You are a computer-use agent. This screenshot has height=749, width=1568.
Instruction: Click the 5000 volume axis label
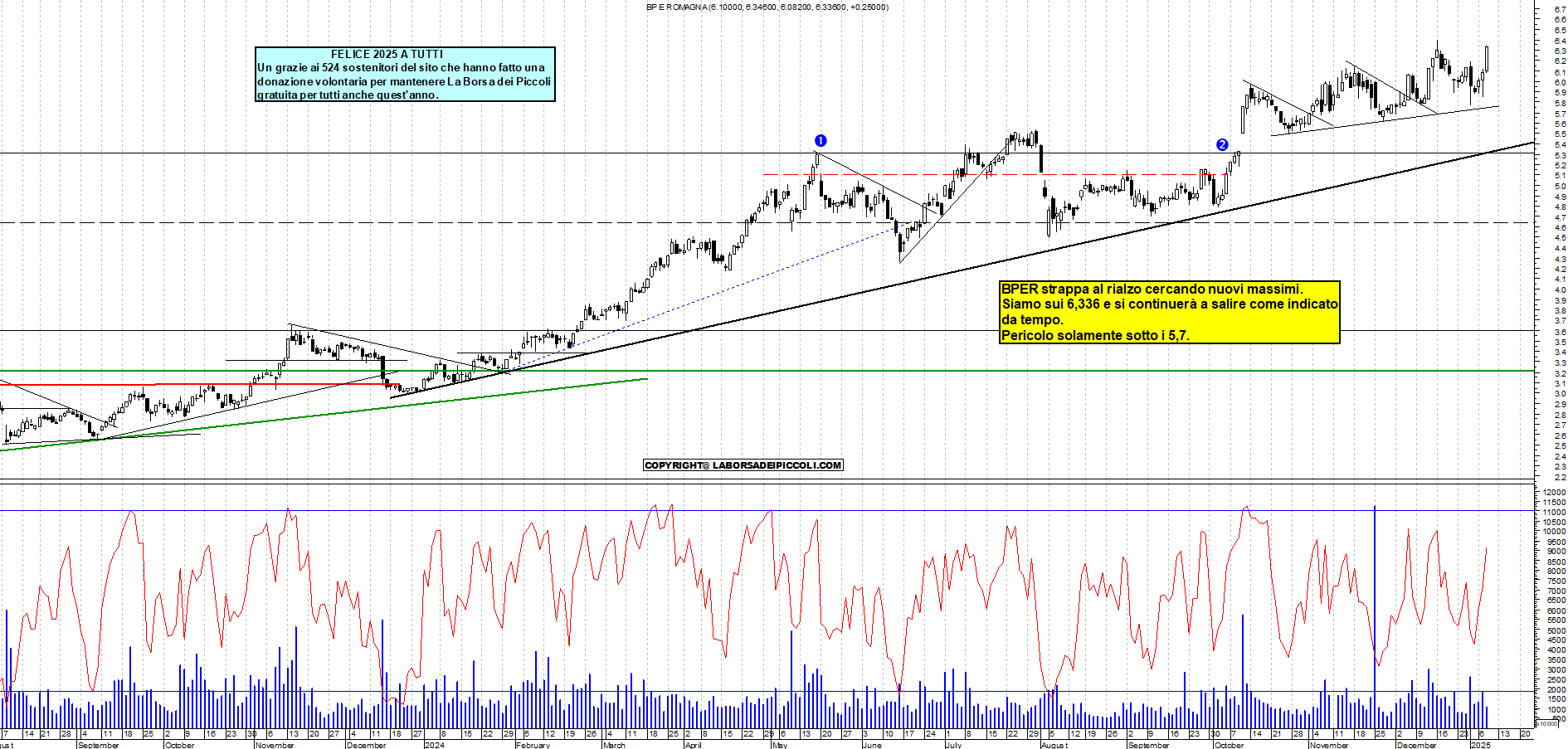point(1556,630)
